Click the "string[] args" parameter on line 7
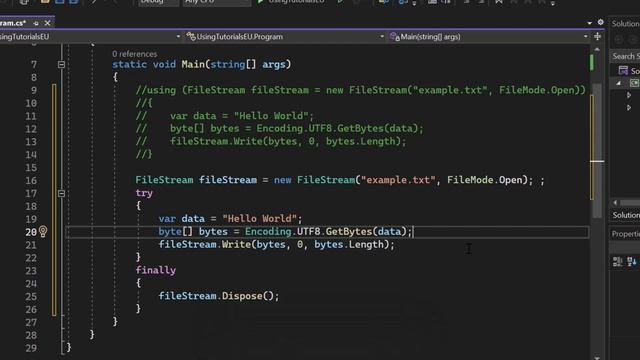 (x=248, y=64)
